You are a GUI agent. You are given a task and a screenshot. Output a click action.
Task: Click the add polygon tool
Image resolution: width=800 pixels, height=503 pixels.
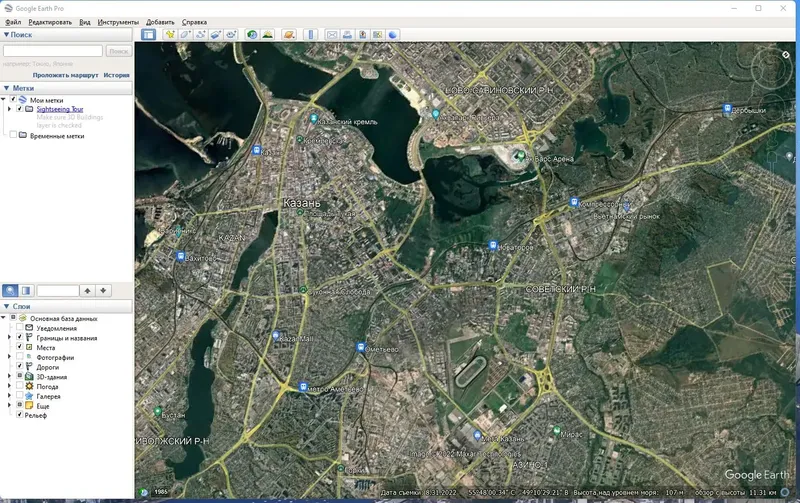185,35
